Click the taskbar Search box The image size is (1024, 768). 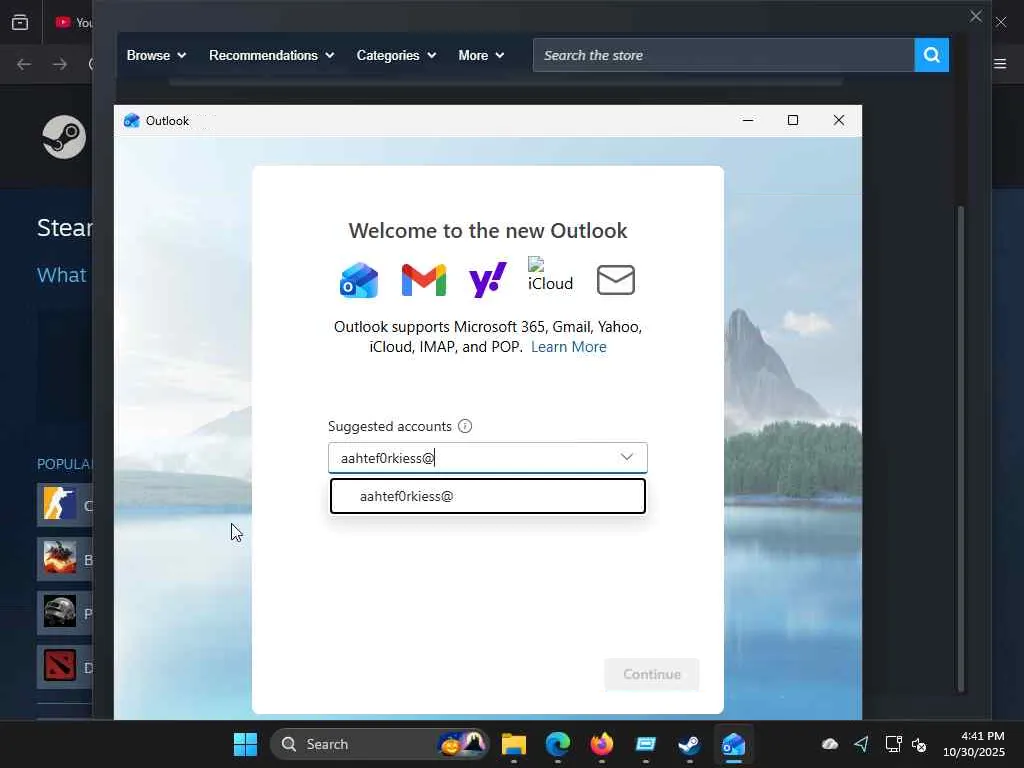(379, 744)
